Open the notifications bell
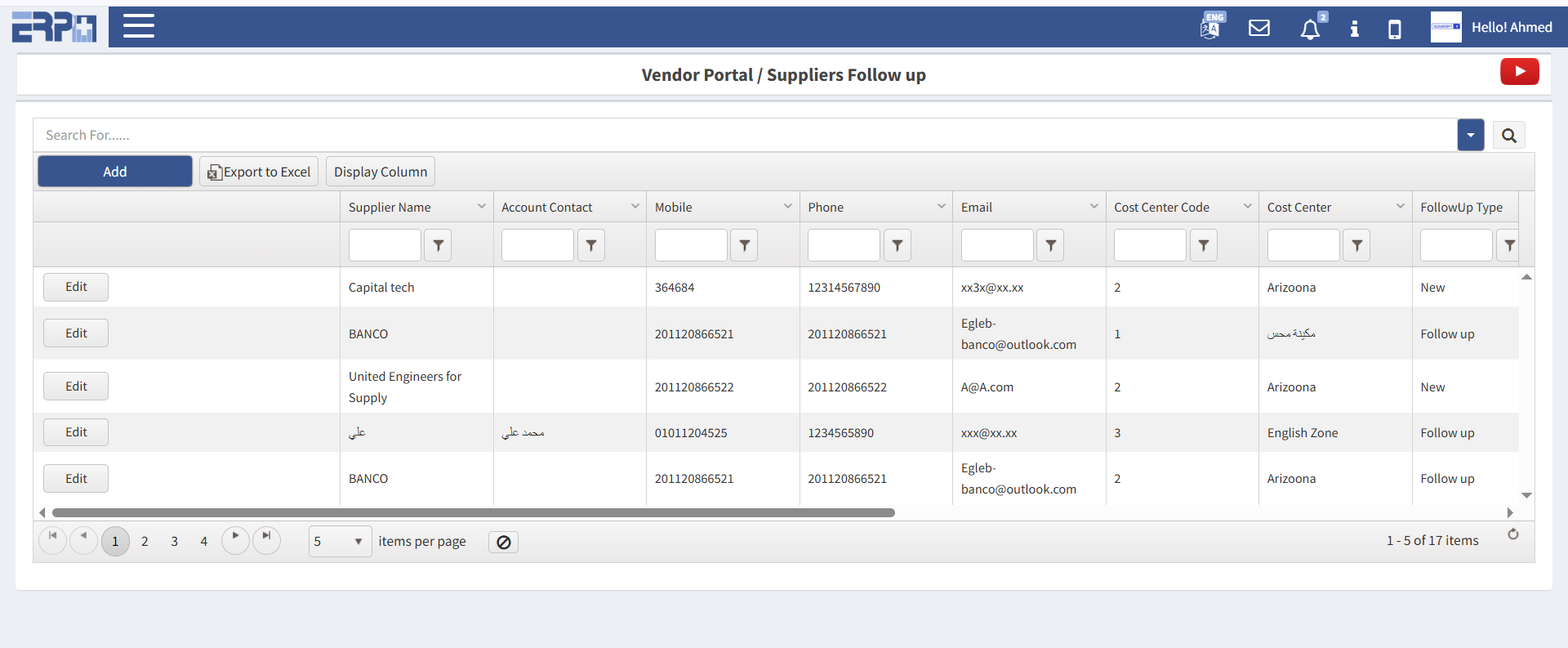 [x=1310, y=29]
